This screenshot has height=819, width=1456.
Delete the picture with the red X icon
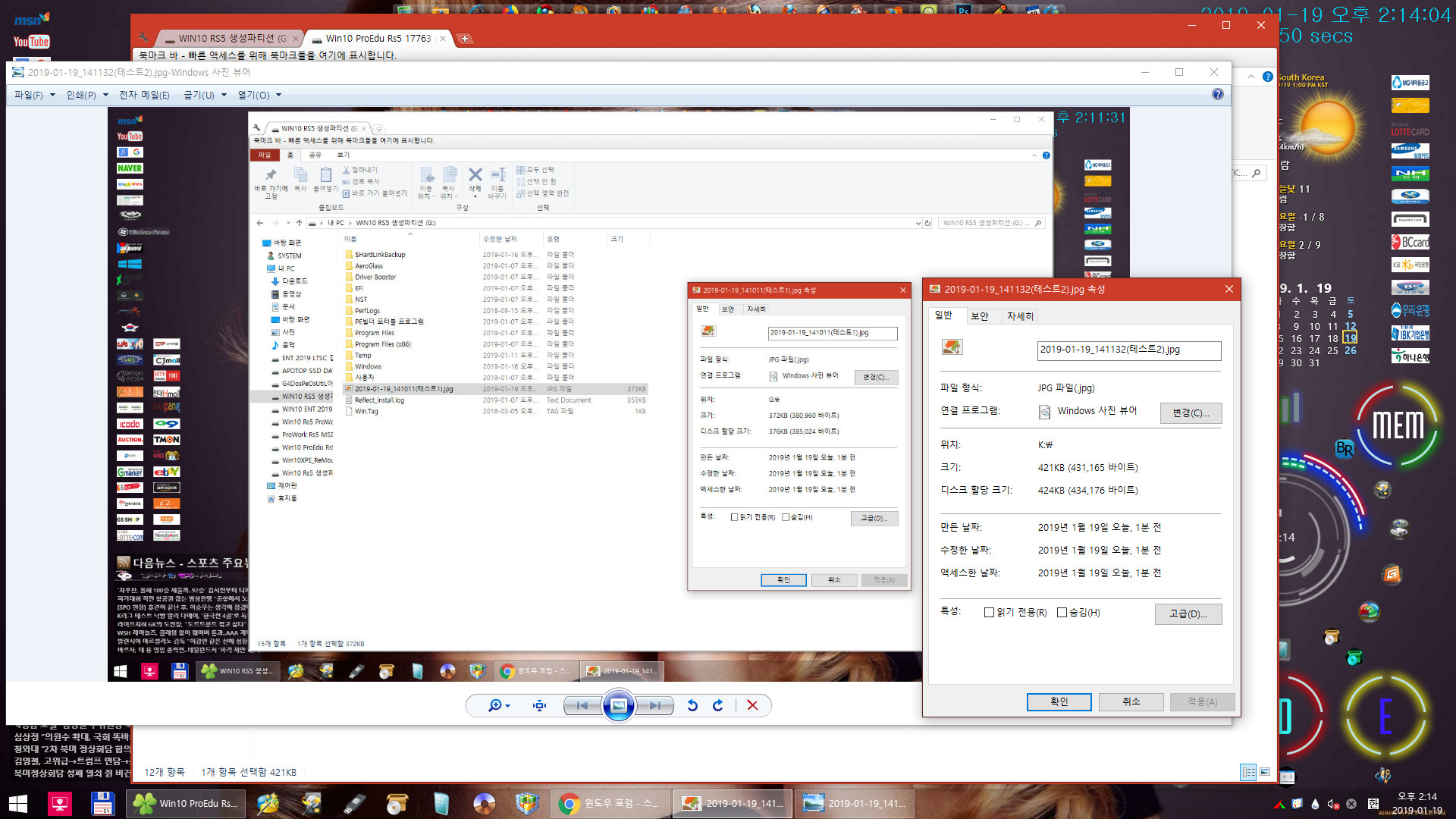click(x=752, y=705)
